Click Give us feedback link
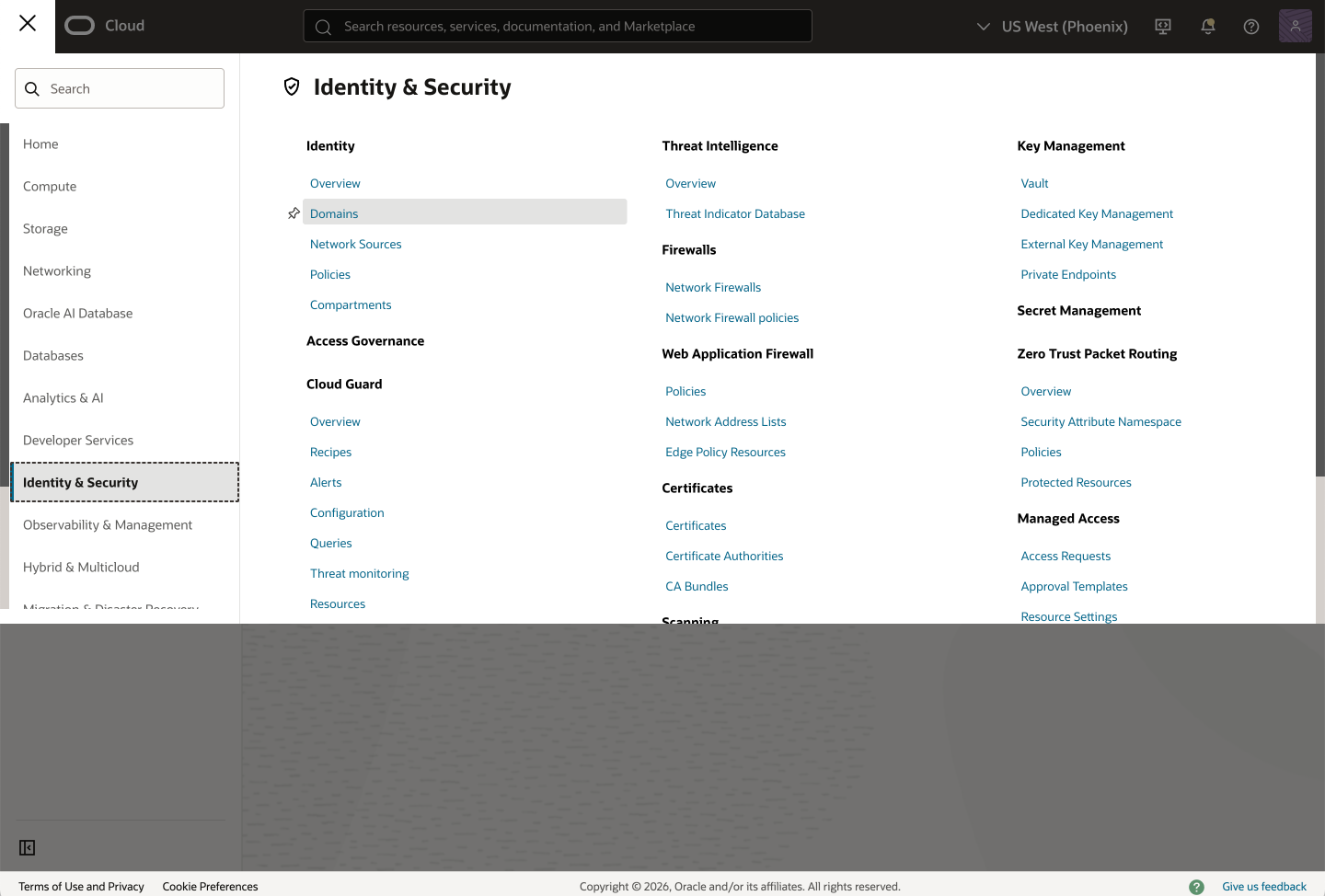 (x=1264, y=887)
